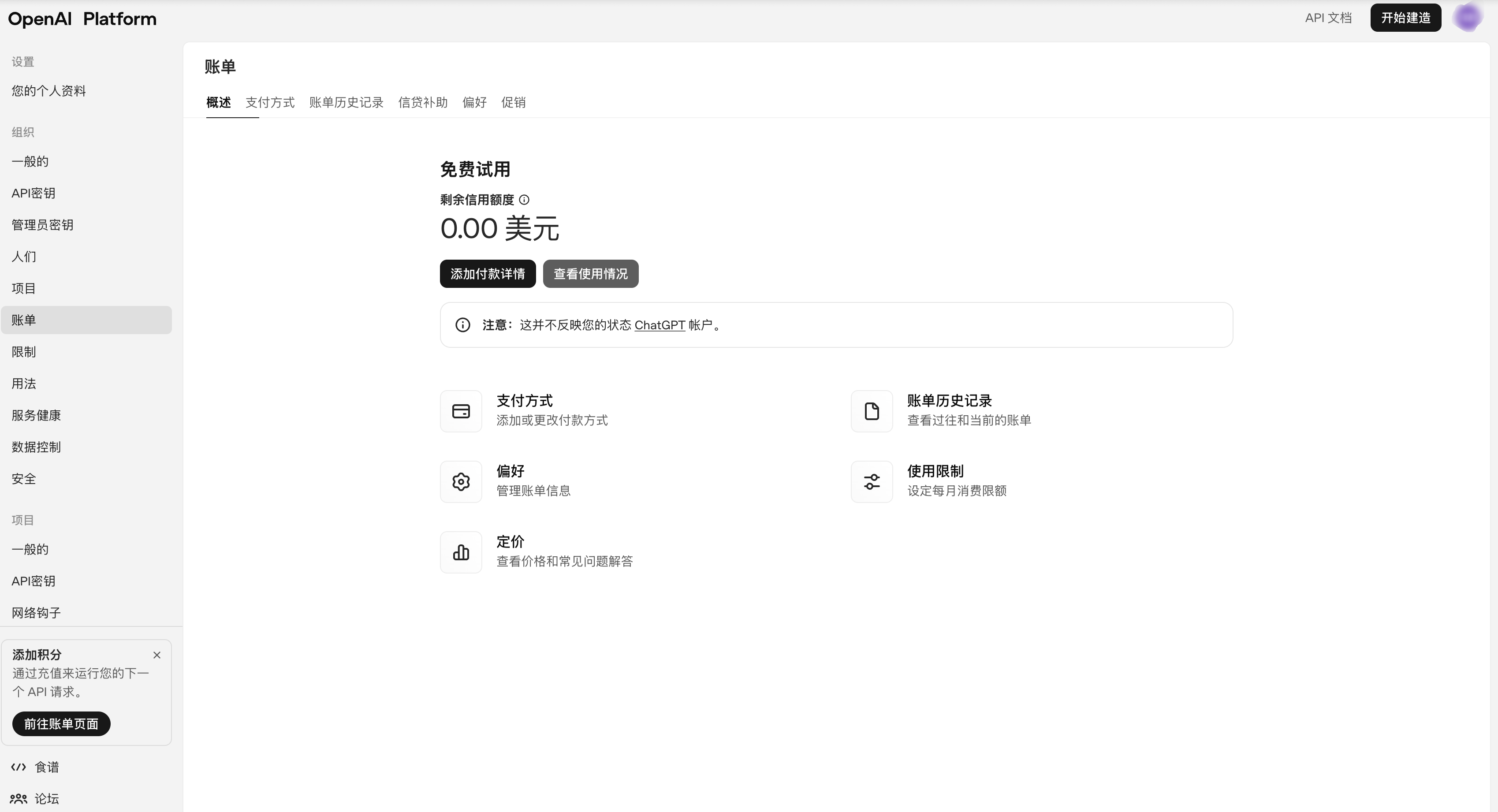The image size is (1498, 812).
Task: 点击支付方式的银行卡图标
Action: pos(461,411)
